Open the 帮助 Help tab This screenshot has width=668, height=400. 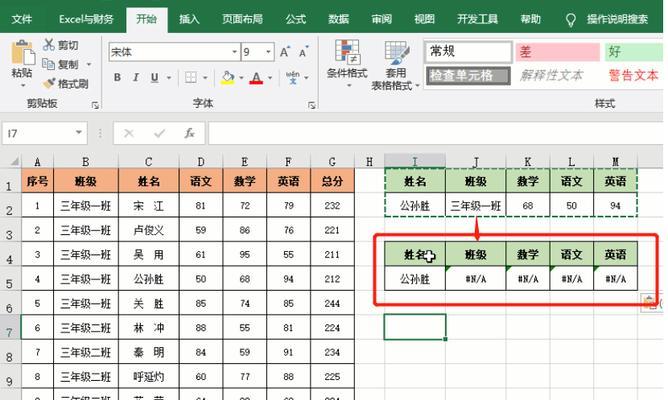530,19
